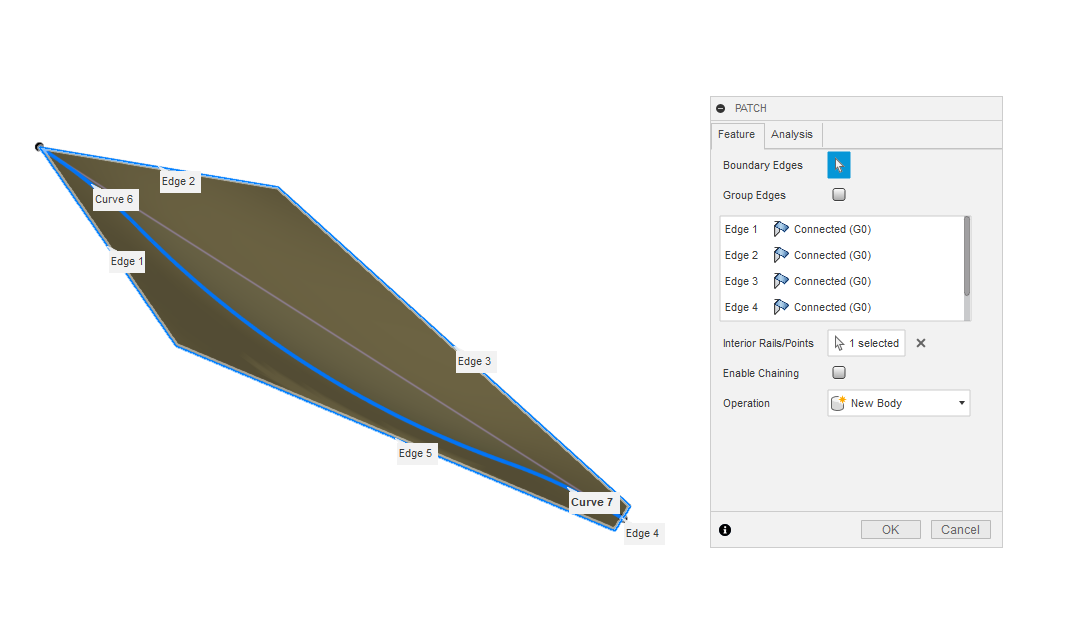This screenshot has width=1085, height=631.
Task: Select the Feature tab
Action: [737, 134]
